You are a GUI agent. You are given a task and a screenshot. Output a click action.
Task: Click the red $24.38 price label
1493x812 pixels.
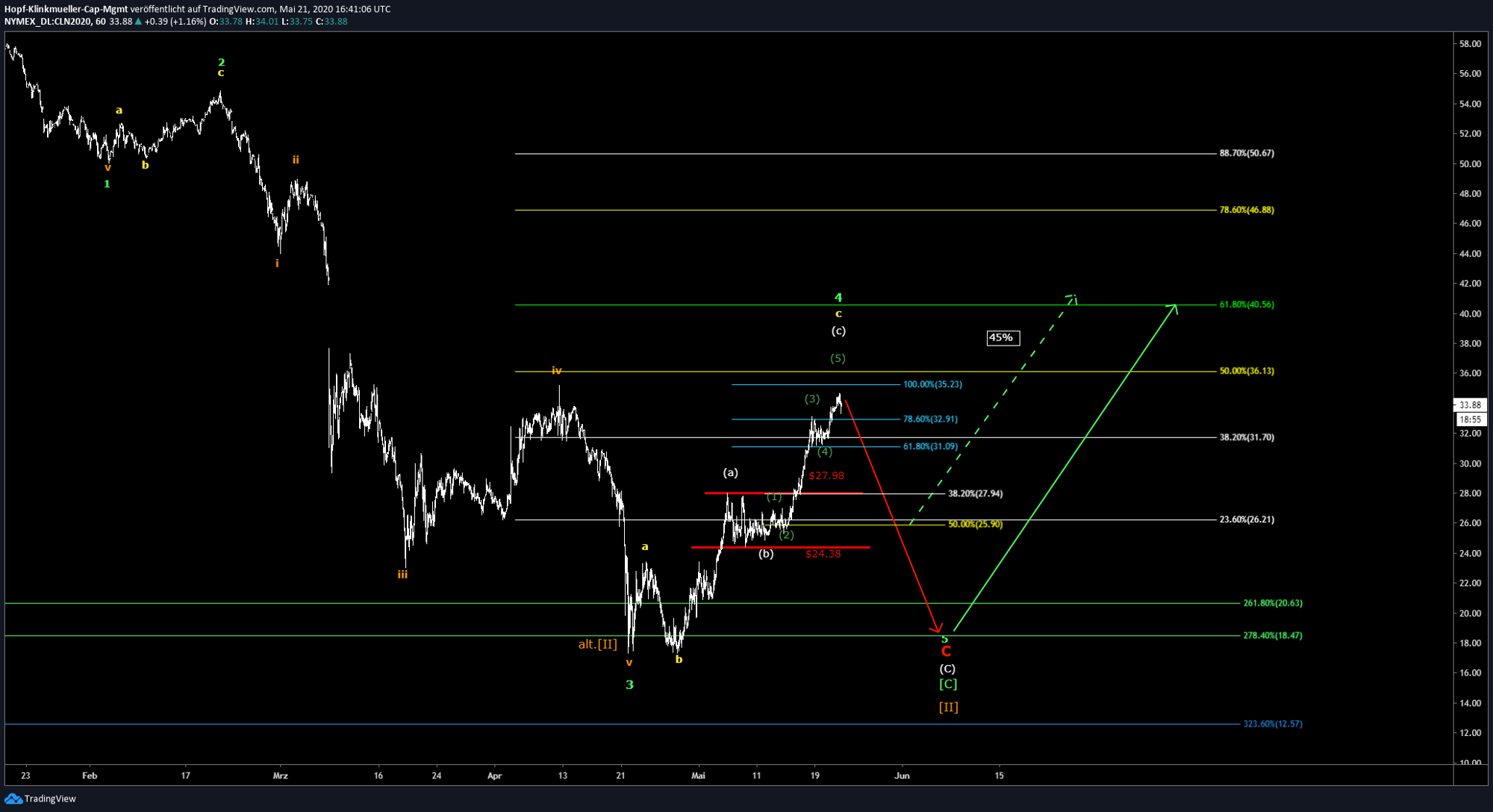[x=823, y=554]
